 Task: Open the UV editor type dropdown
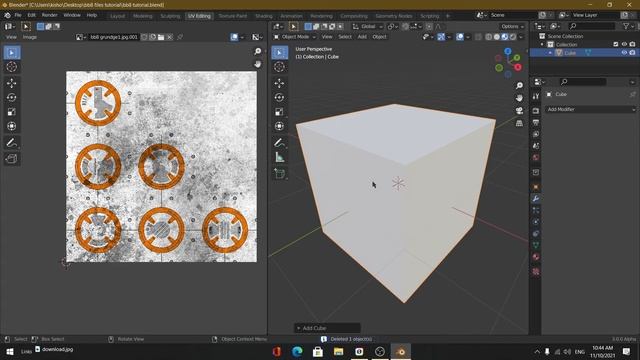pos(9,27)
